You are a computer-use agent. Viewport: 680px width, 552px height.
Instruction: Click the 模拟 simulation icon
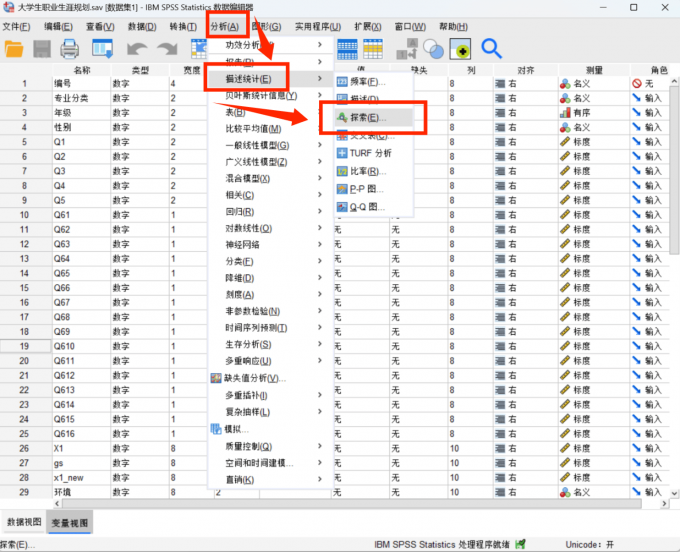click(216, 429)
